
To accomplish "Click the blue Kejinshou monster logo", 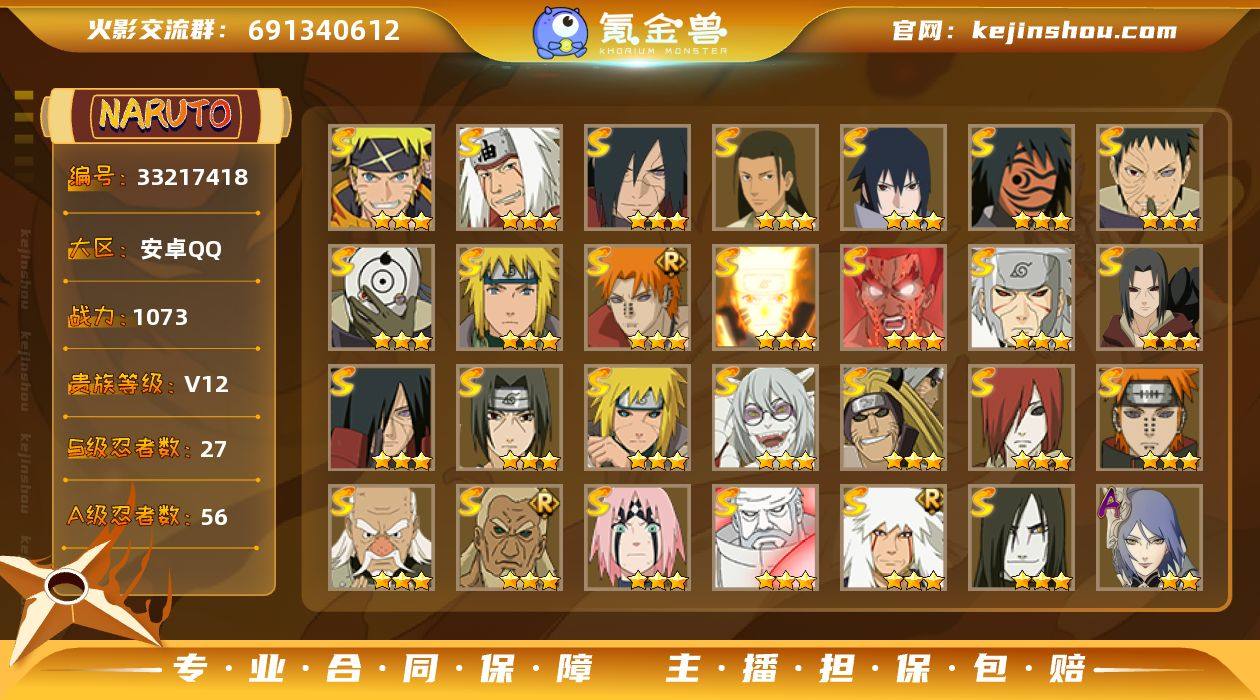I will pyautogui.click(x=559, y=31).
